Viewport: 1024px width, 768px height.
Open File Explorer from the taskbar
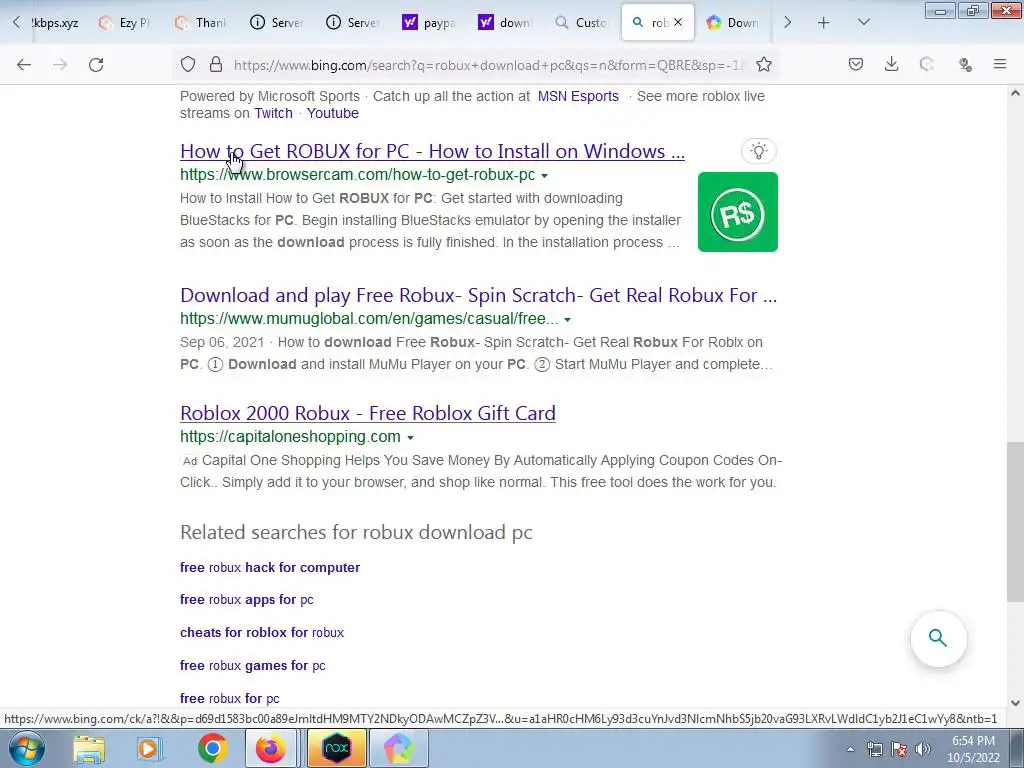(89, 748)
